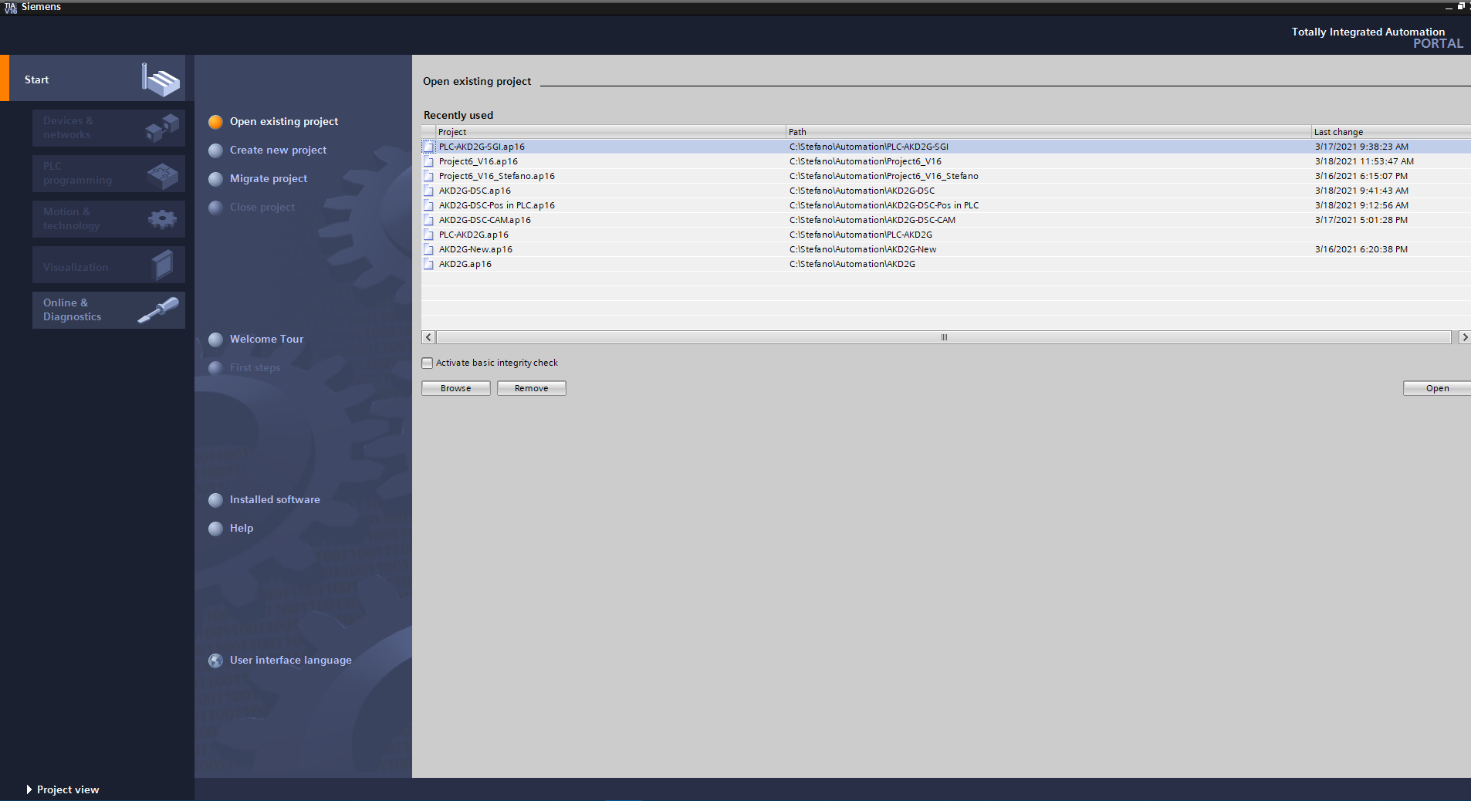Launch the Welcome Tour

266,339
